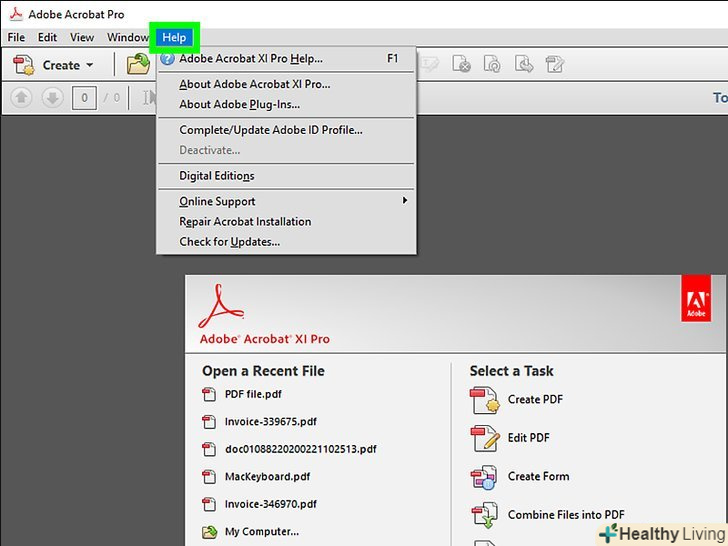Click the Acrobat logo in welcome panel

click(x=220, y=306)
